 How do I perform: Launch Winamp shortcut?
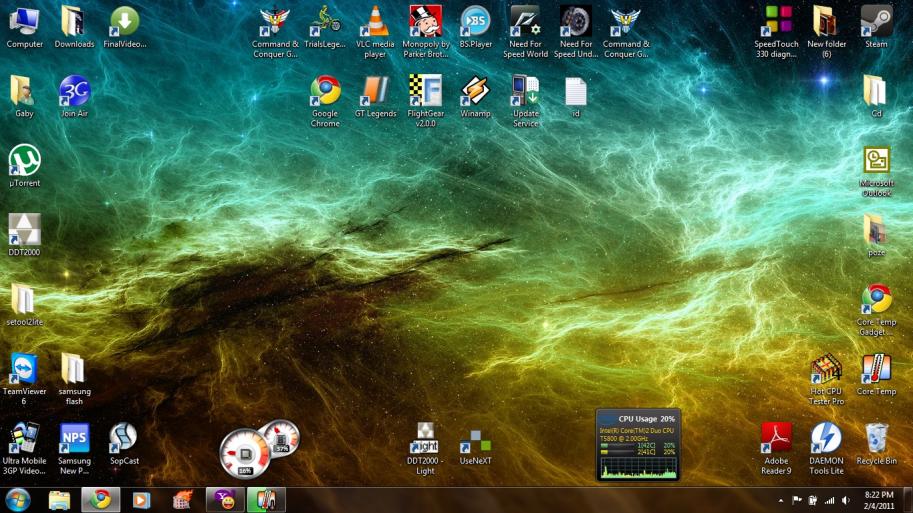[x=475, y=93]
